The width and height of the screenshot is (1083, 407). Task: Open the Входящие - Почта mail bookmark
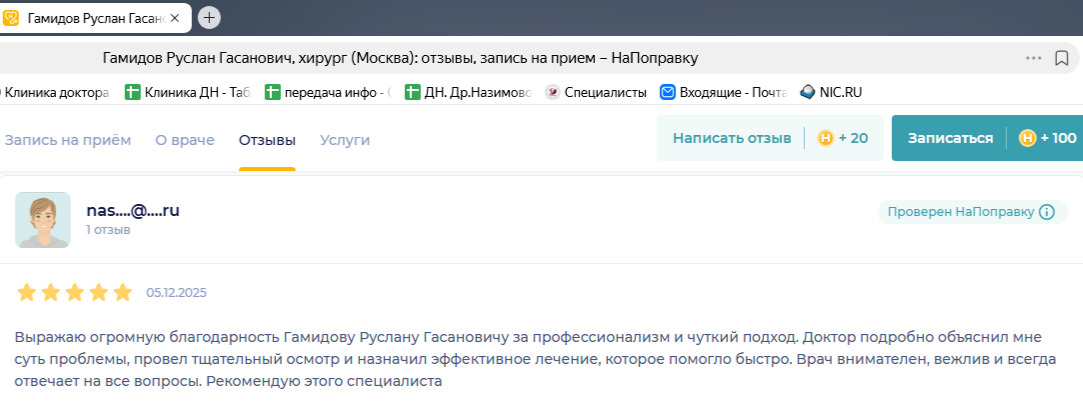(723, 92)
